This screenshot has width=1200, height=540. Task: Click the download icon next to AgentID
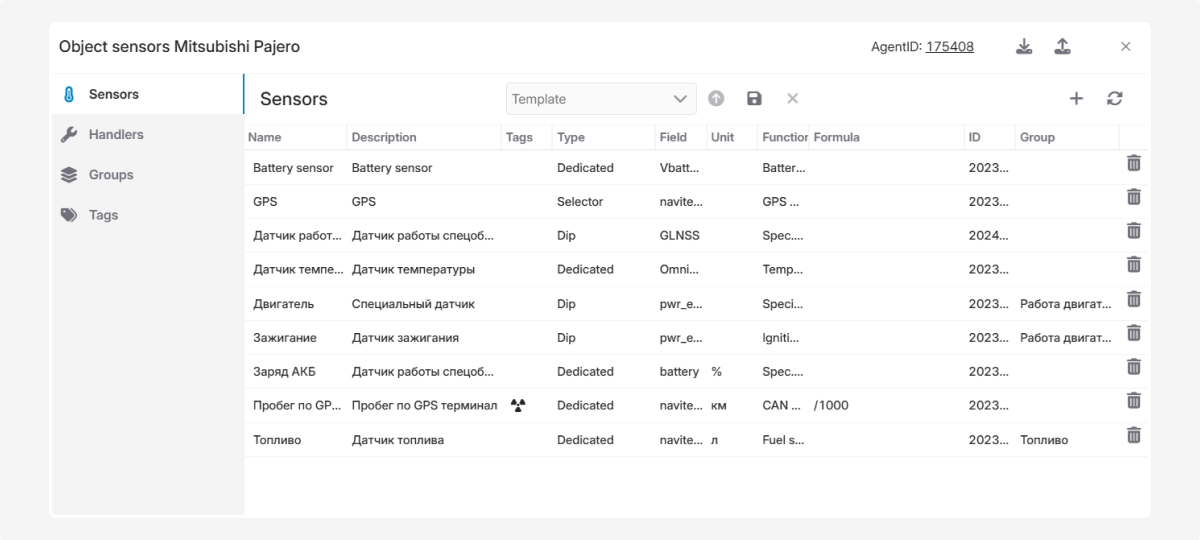(1024, 47)
